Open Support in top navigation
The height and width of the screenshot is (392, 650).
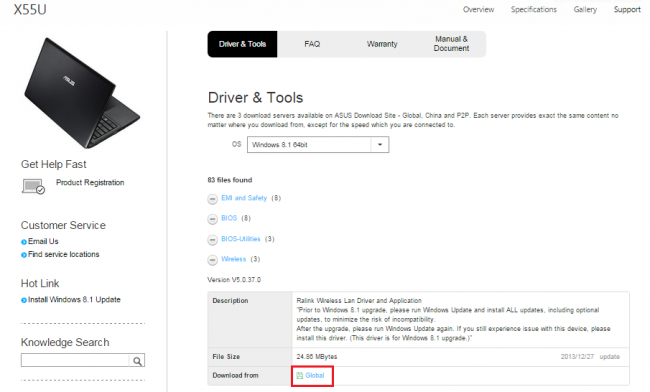click(627, 10)
